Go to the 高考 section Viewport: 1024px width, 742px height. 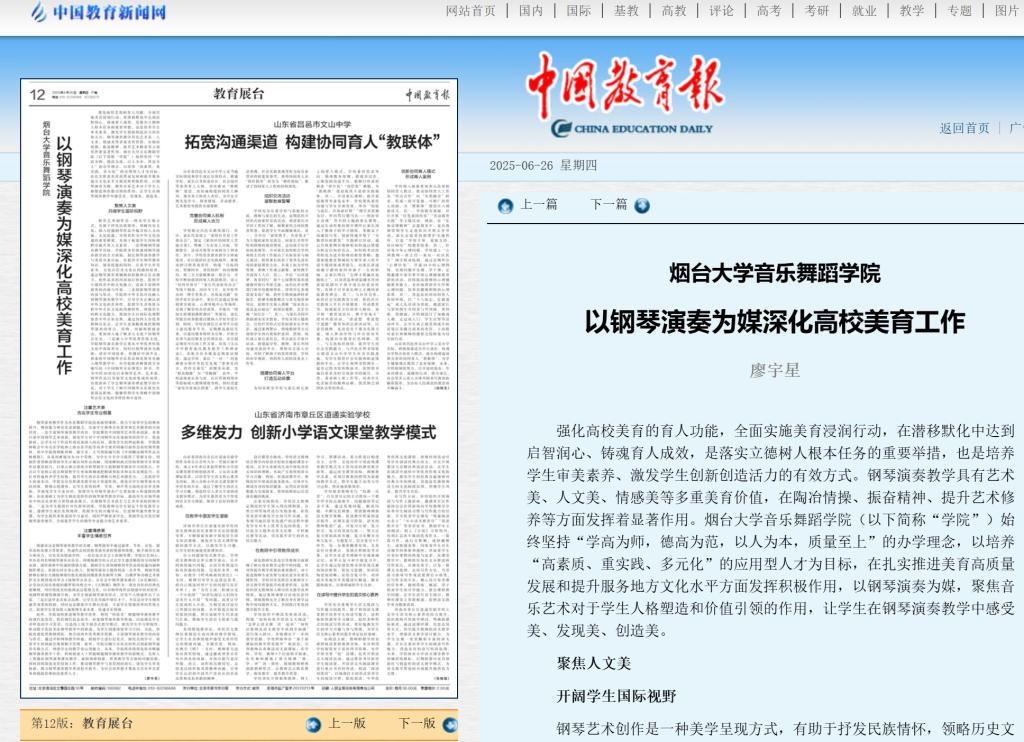769,11
